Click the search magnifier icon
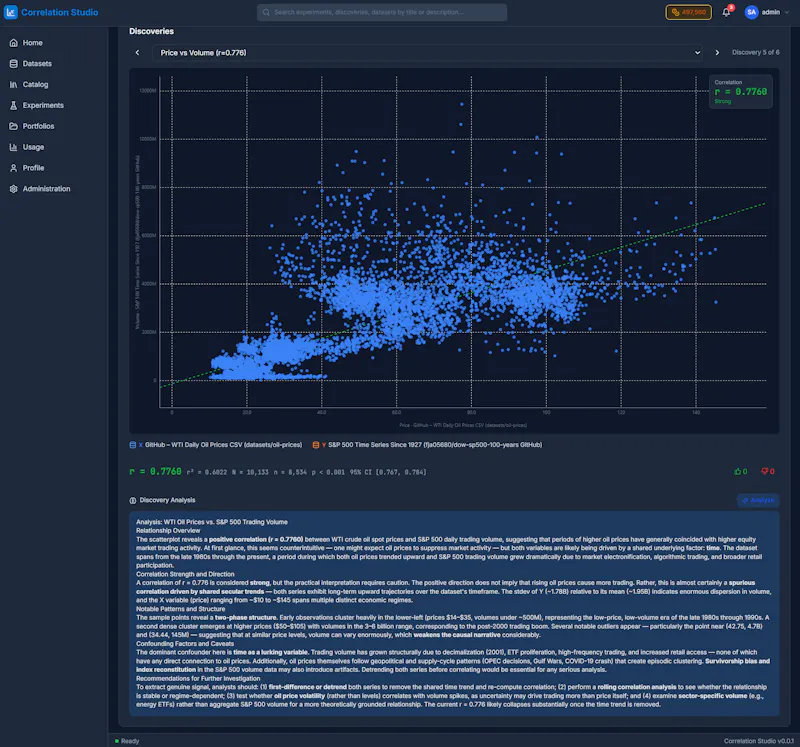This screenshot has width=800, height=747. tap(266, 12)
